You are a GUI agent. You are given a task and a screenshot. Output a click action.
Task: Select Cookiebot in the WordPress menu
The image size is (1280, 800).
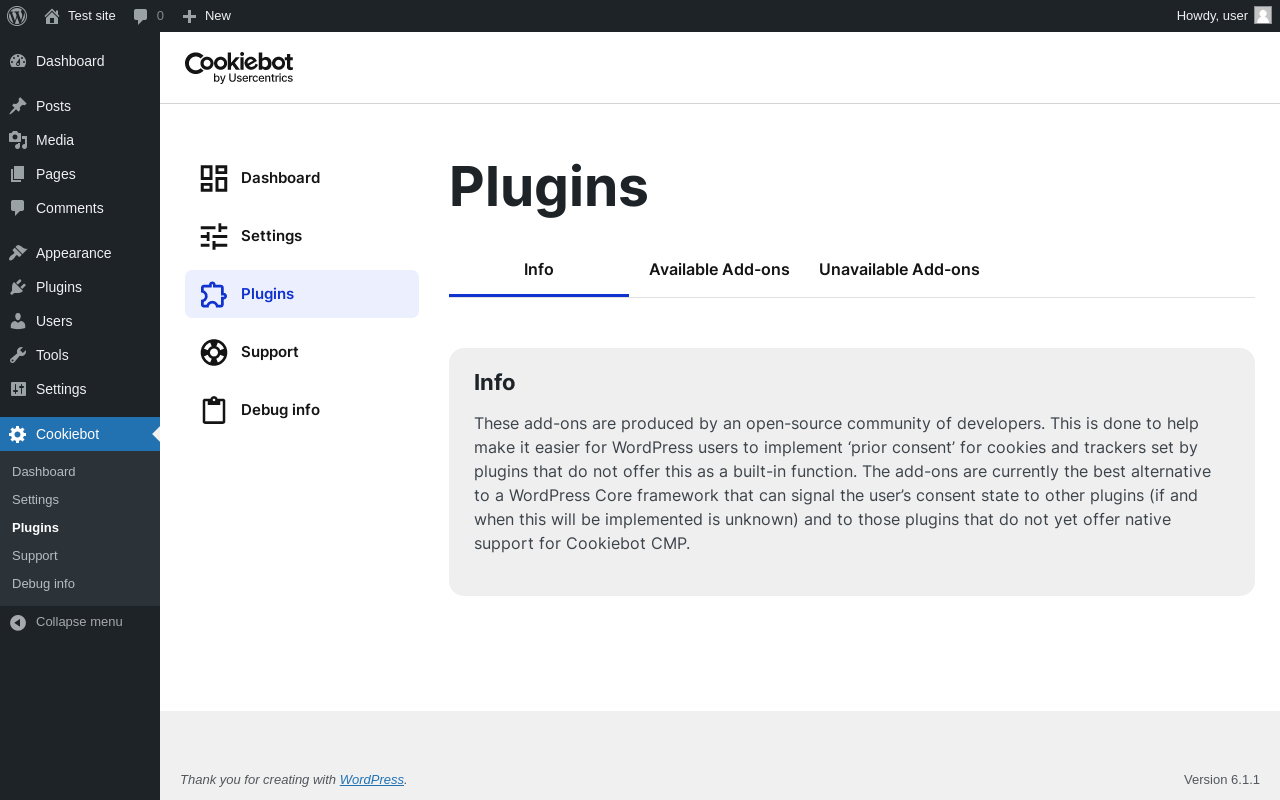[80, 434]
